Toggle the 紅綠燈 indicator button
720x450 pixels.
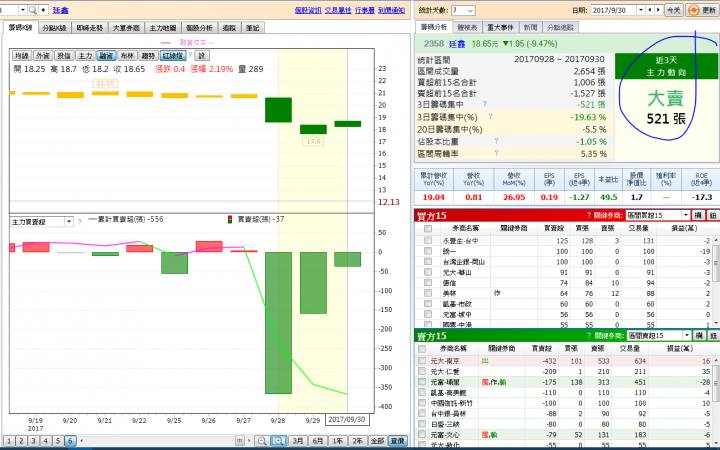(x=173, y=56)
